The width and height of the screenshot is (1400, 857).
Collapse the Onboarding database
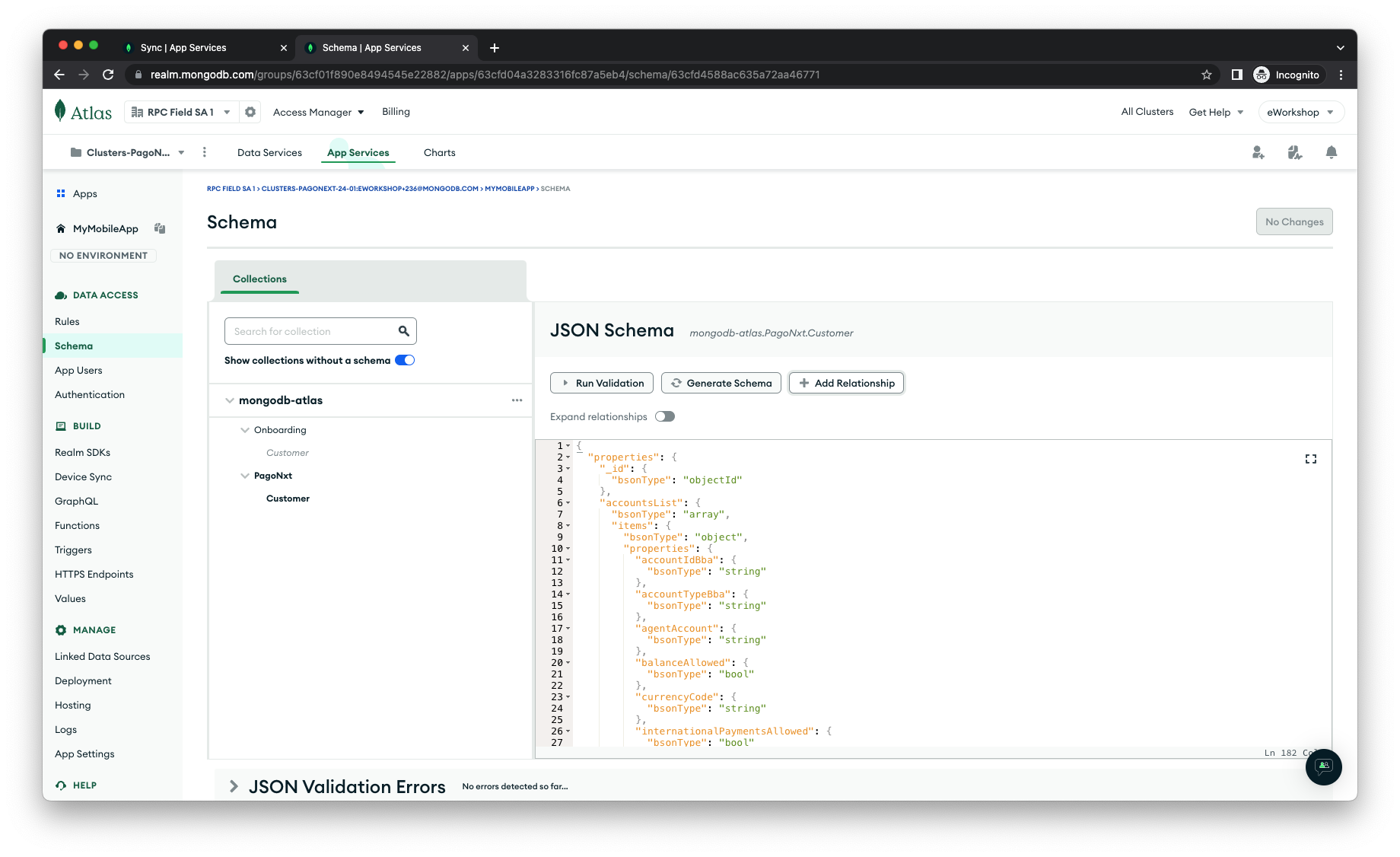pos(245,430)
